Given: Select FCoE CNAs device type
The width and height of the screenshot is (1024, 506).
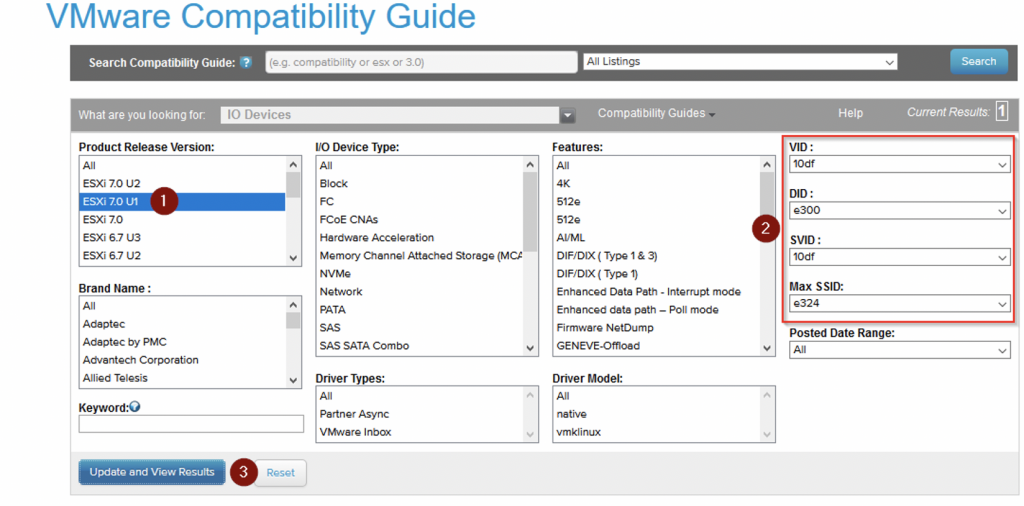Looking at the screenshot, I should [419, 220].
